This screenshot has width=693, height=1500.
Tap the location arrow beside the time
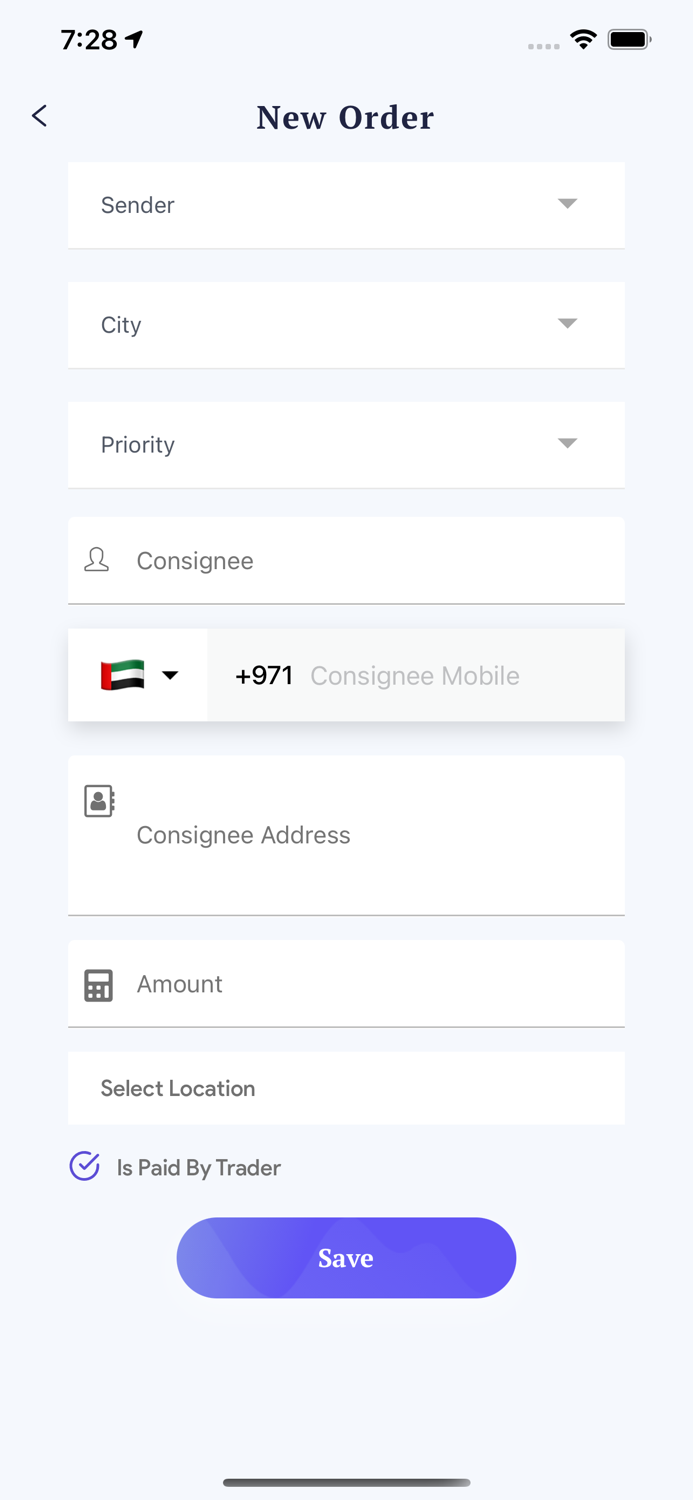[x=135, y=39]
